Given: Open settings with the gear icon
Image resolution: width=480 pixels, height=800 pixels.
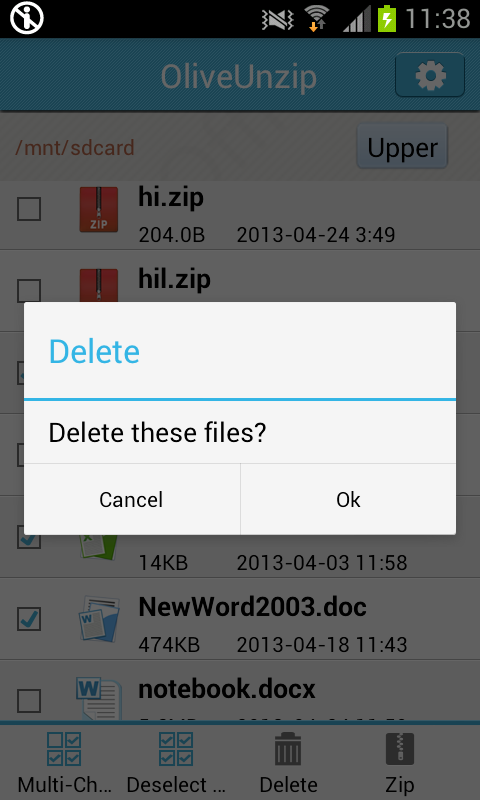Looking at the screenshot, I should pyautogui.click(x=430, y=75).
